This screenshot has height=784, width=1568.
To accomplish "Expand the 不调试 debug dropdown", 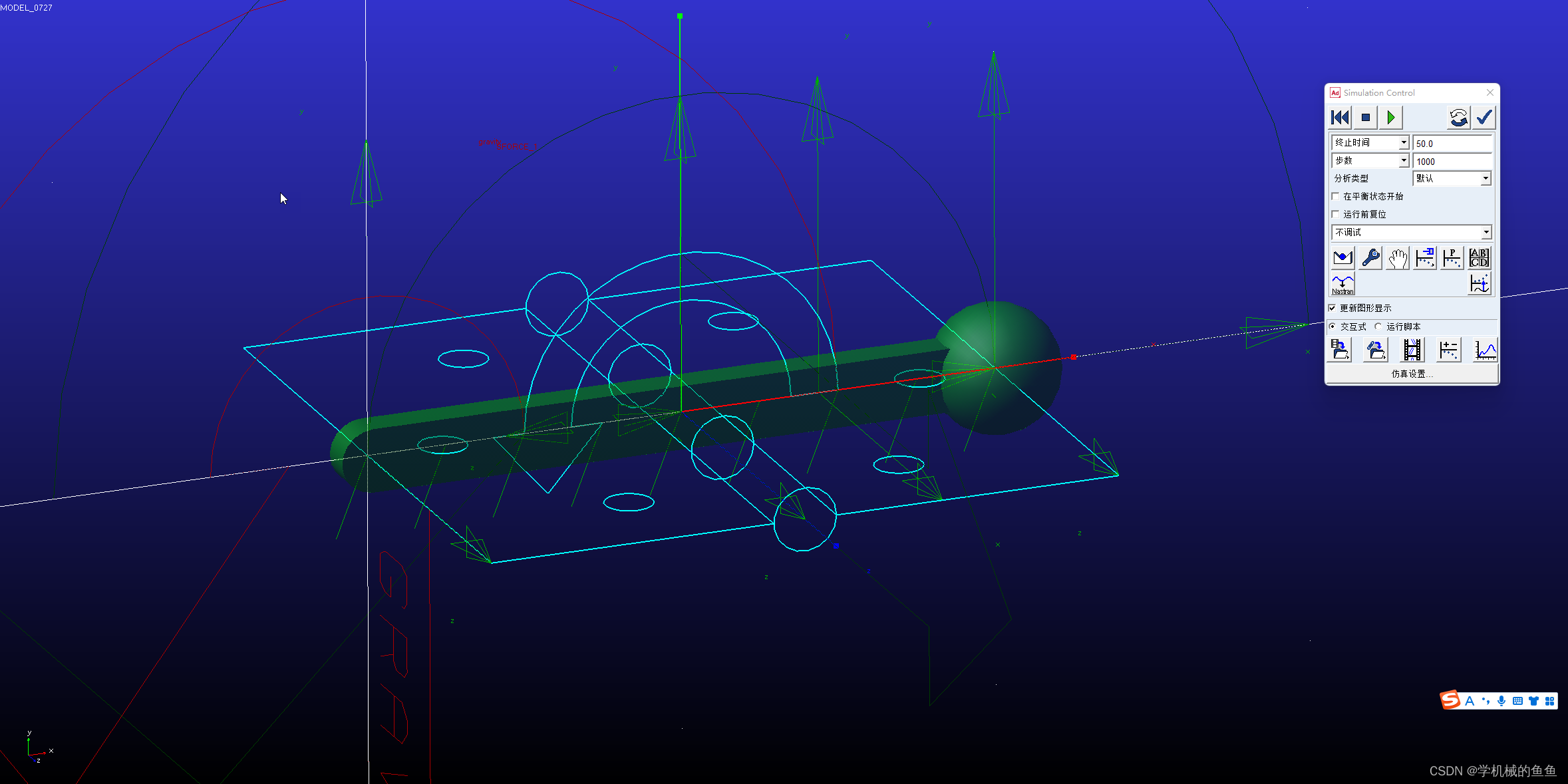I will [1486, 232].
